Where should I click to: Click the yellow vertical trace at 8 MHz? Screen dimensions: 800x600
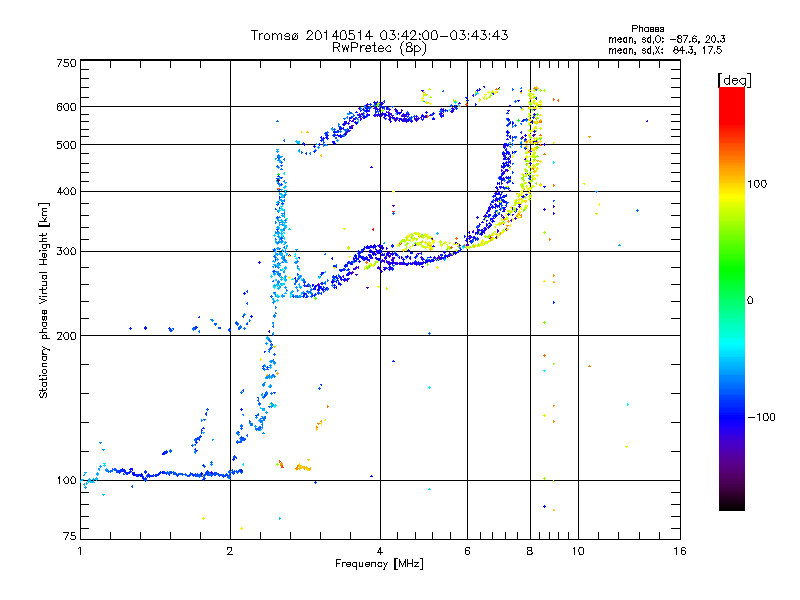pos(534,143)
